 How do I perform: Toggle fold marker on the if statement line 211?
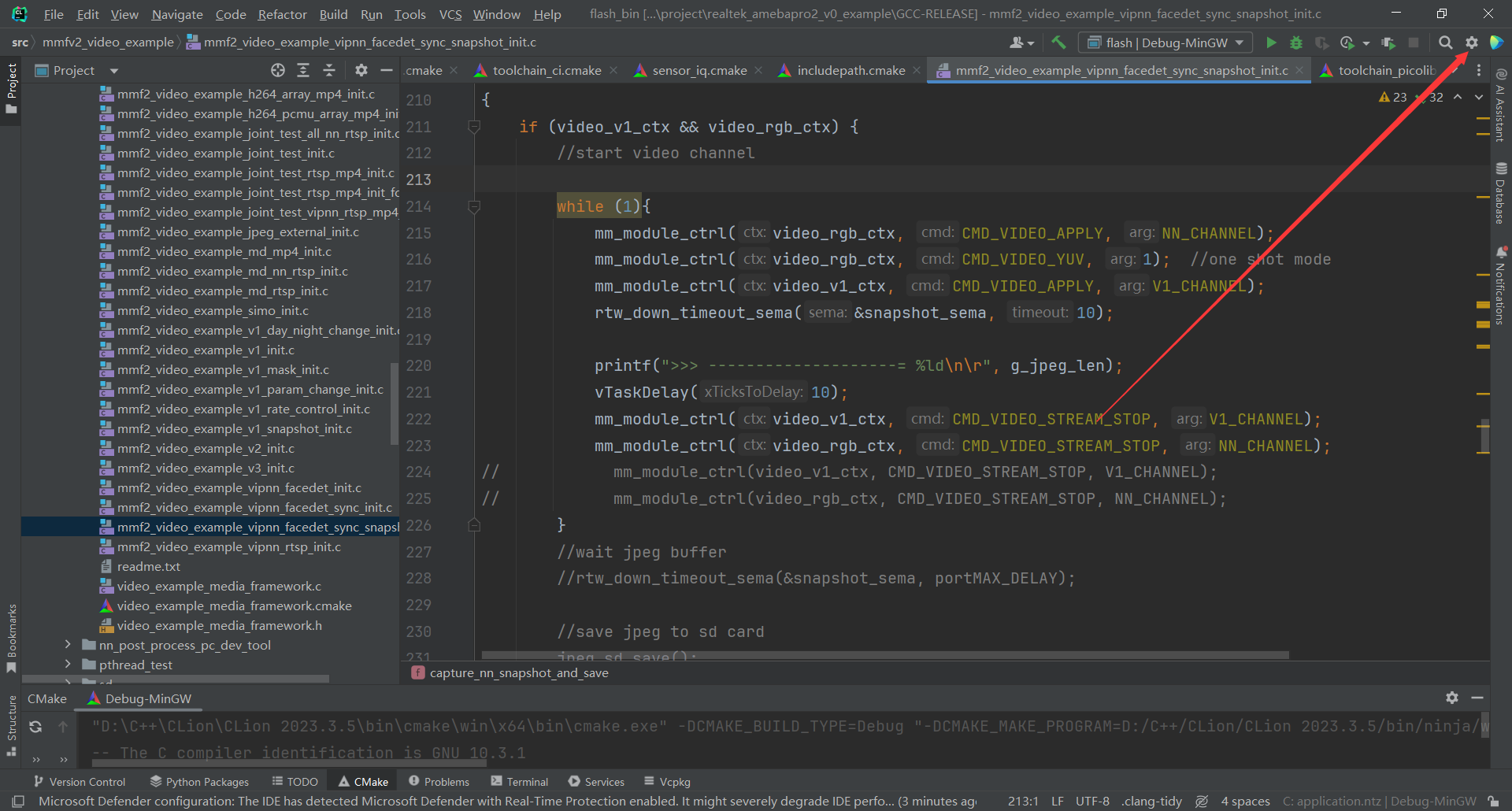point(474,126)
